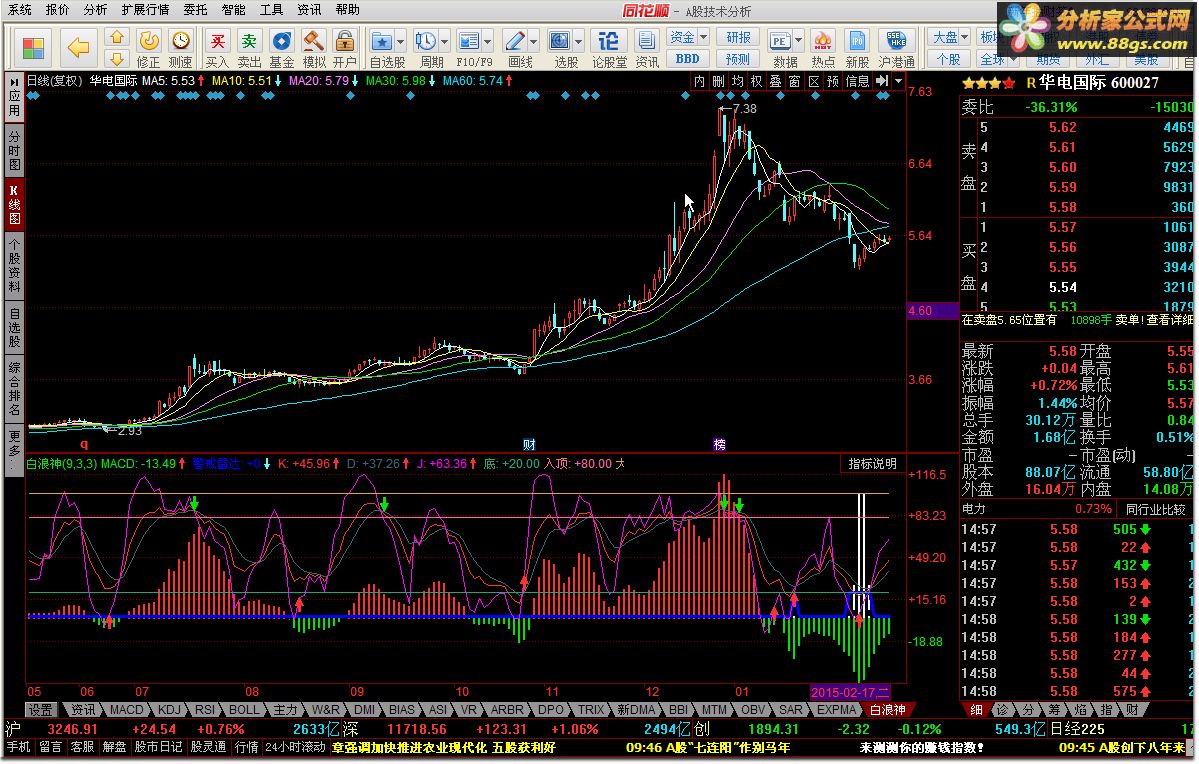Expand the PE 数据 dropdown arrow

799,41
